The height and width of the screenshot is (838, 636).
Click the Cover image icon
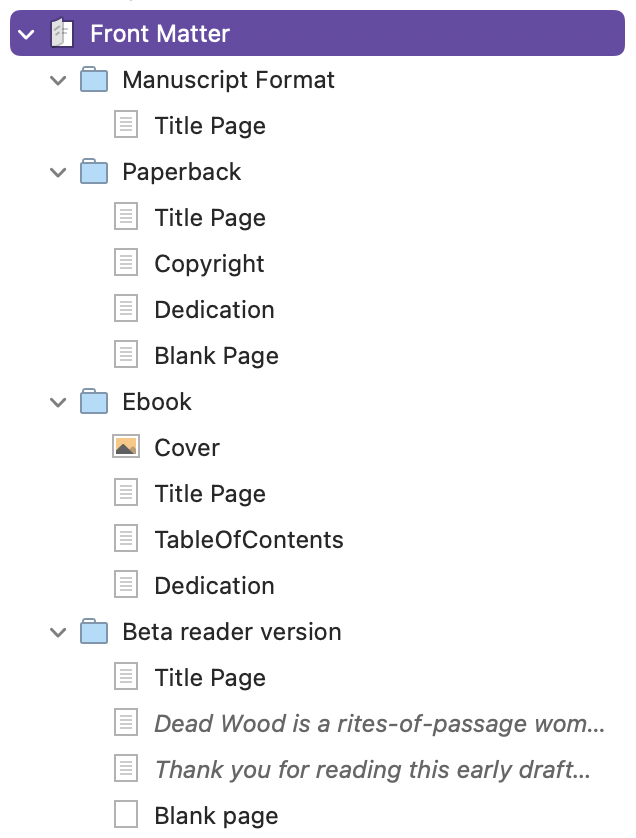(x=126, y=447)
